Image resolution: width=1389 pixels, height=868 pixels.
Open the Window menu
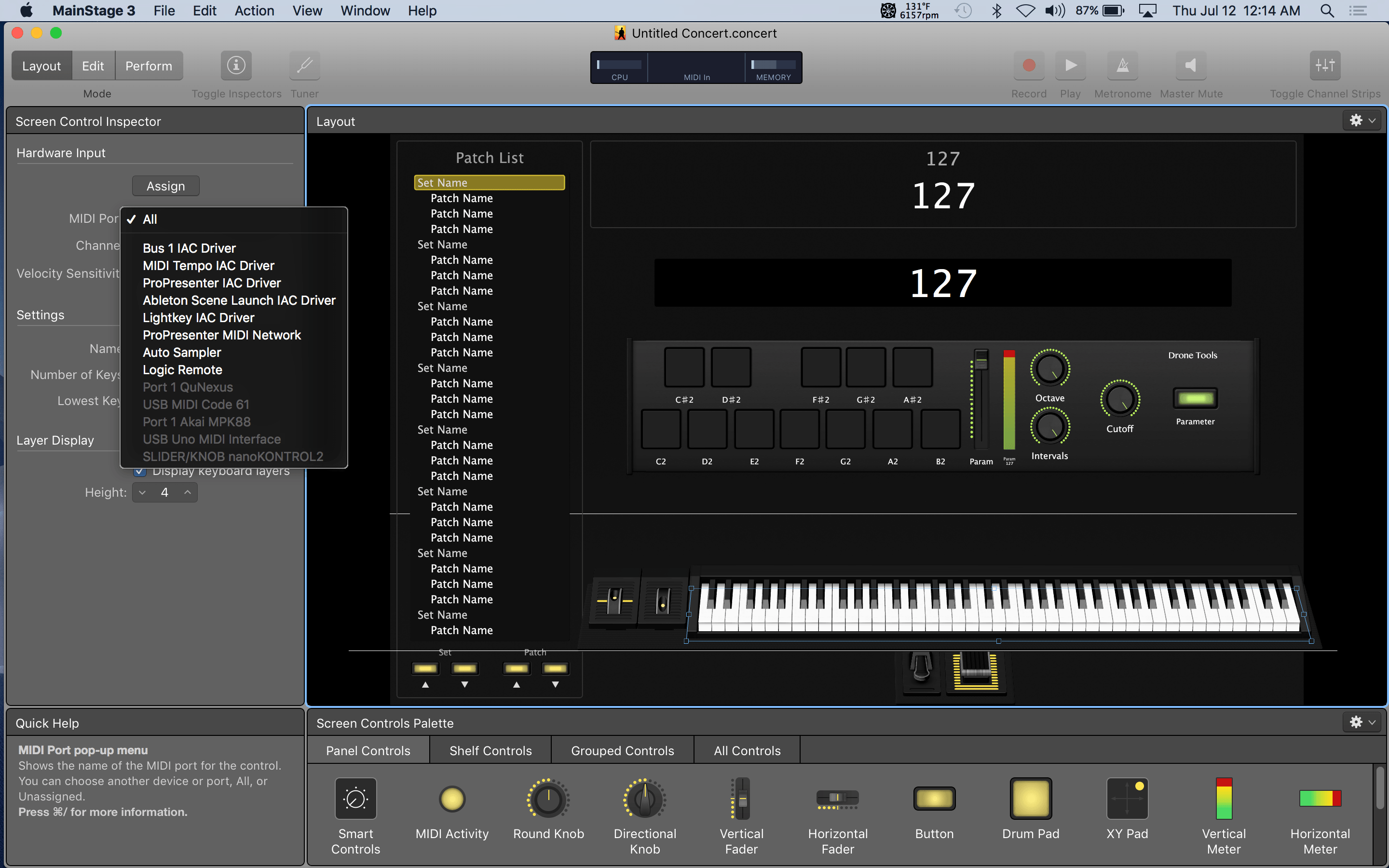click(x=365, y=10)
